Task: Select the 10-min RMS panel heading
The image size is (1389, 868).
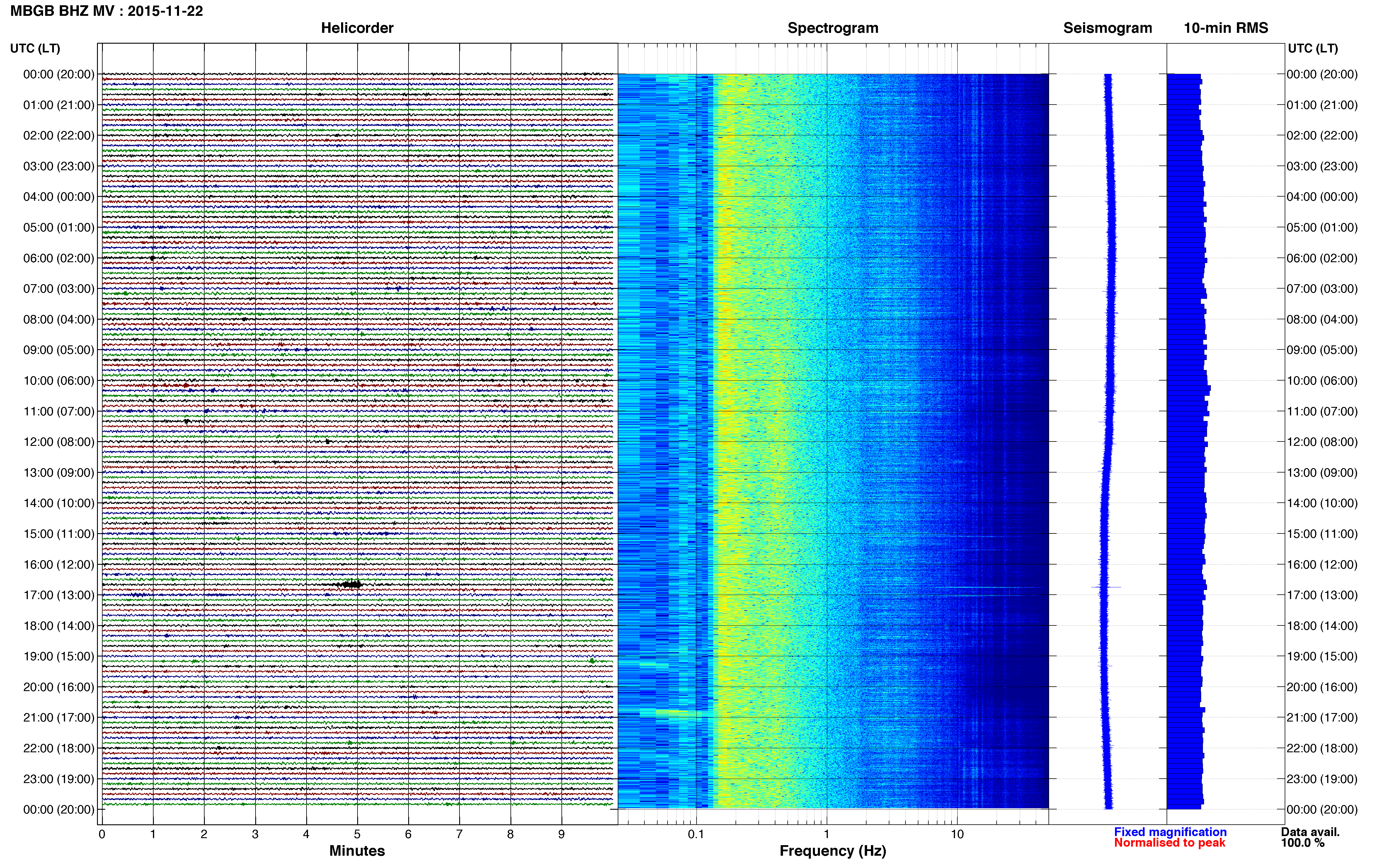Action: [x=1226, y=28]
